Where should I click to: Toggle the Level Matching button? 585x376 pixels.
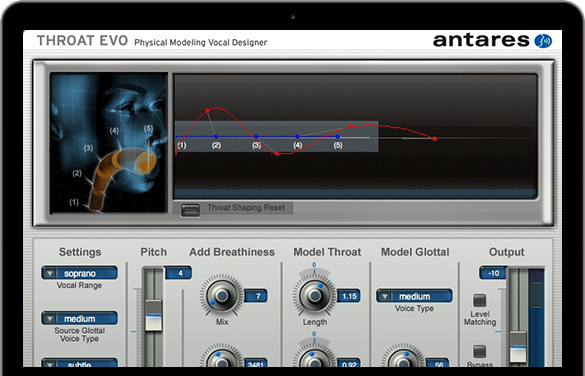pos(479,300)
